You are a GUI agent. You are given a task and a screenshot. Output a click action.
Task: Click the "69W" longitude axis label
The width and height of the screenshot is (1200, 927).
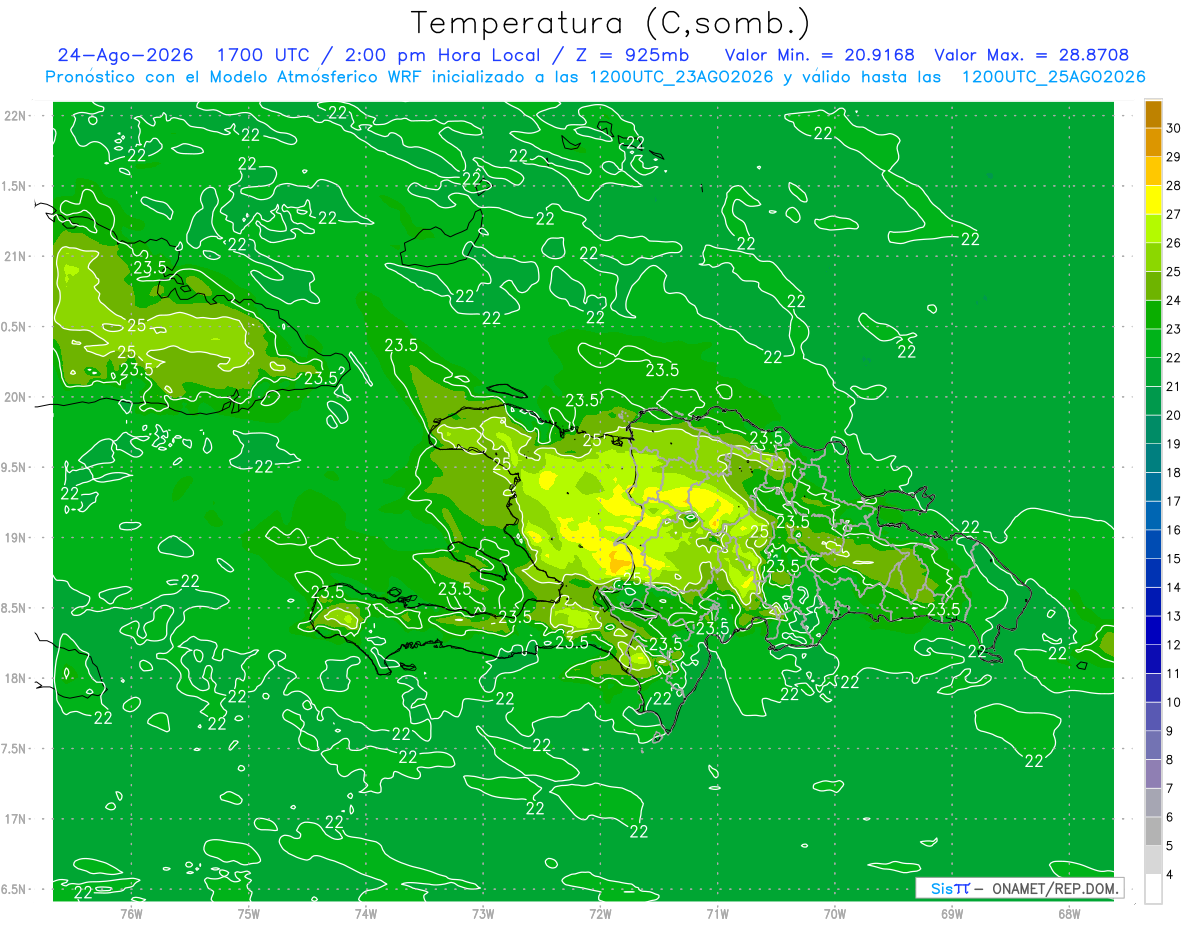tap(951, 913)
